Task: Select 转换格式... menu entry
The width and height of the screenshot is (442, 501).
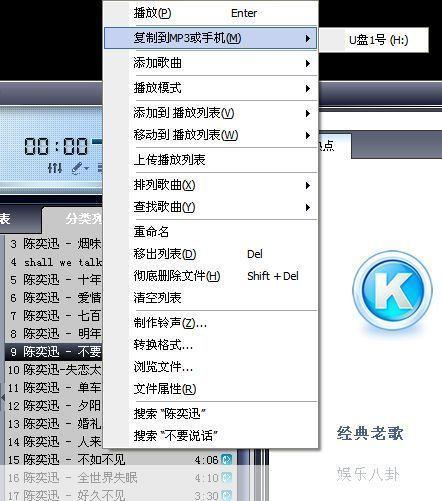Action: (211, 345)
